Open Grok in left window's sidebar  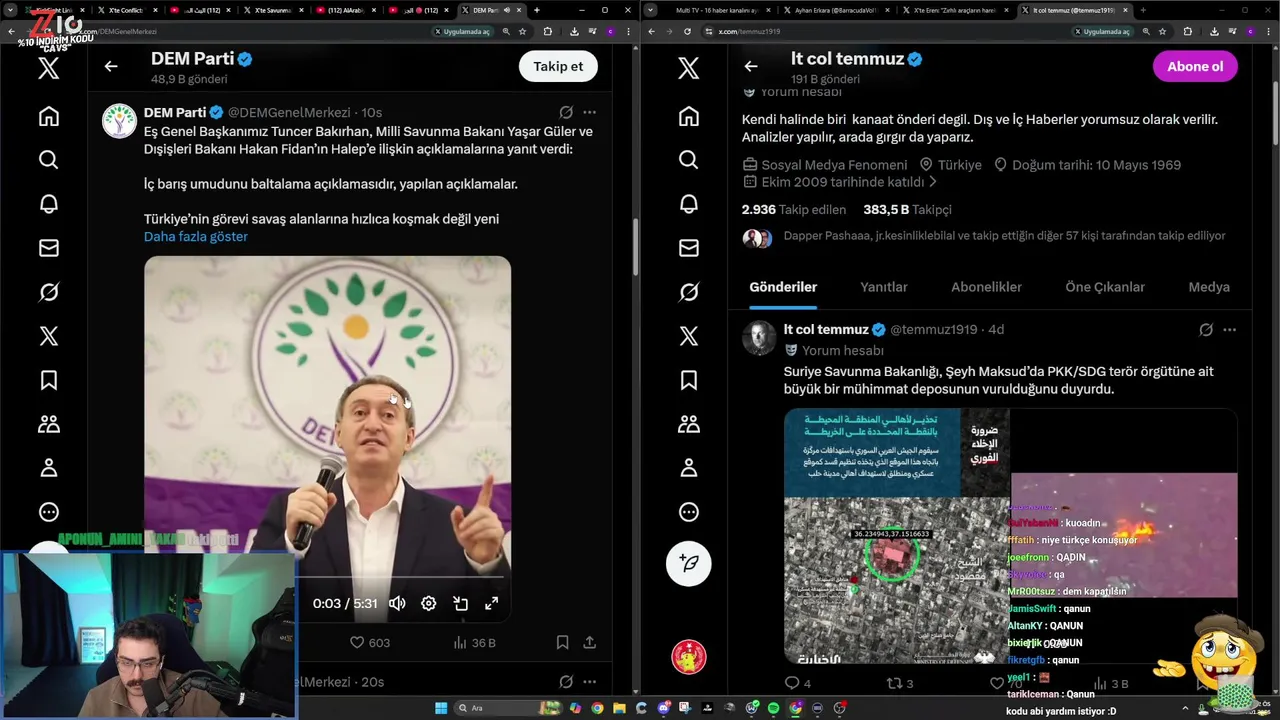coord(48,292)
